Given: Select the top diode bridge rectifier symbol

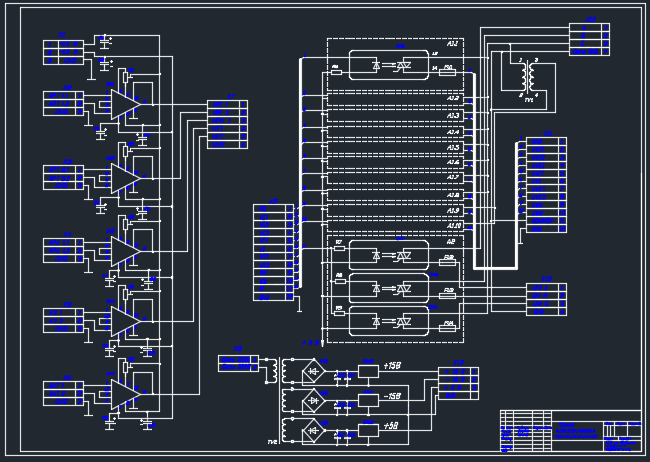Looking at the screenshot, I should pyautogui.click(x=314, y=370).
